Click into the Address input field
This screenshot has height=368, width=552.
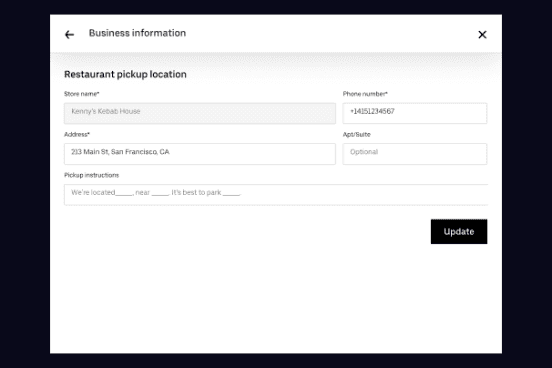coord(200,154)
